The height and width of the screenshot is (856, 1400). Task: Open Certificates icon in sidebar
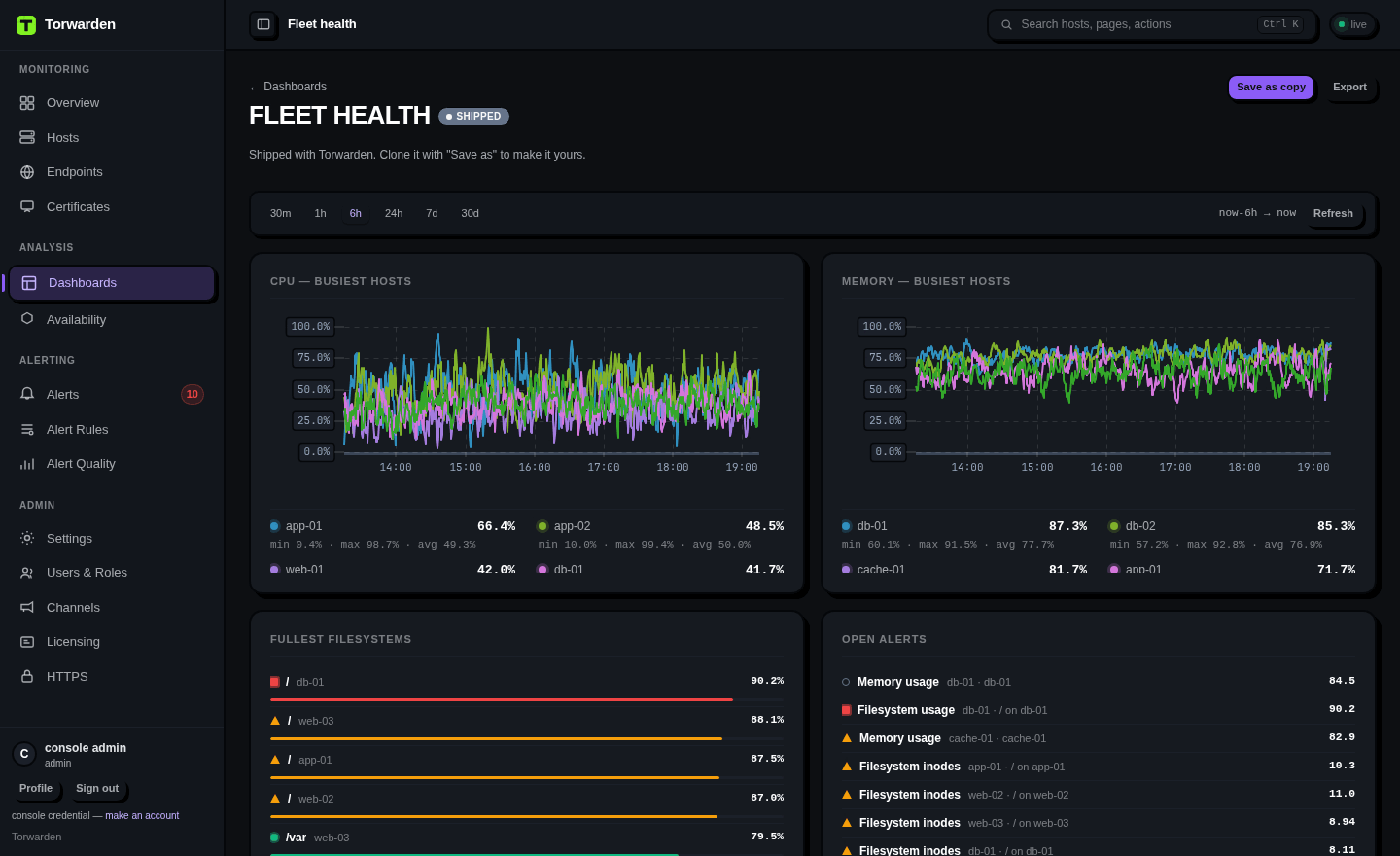point(27,206)
